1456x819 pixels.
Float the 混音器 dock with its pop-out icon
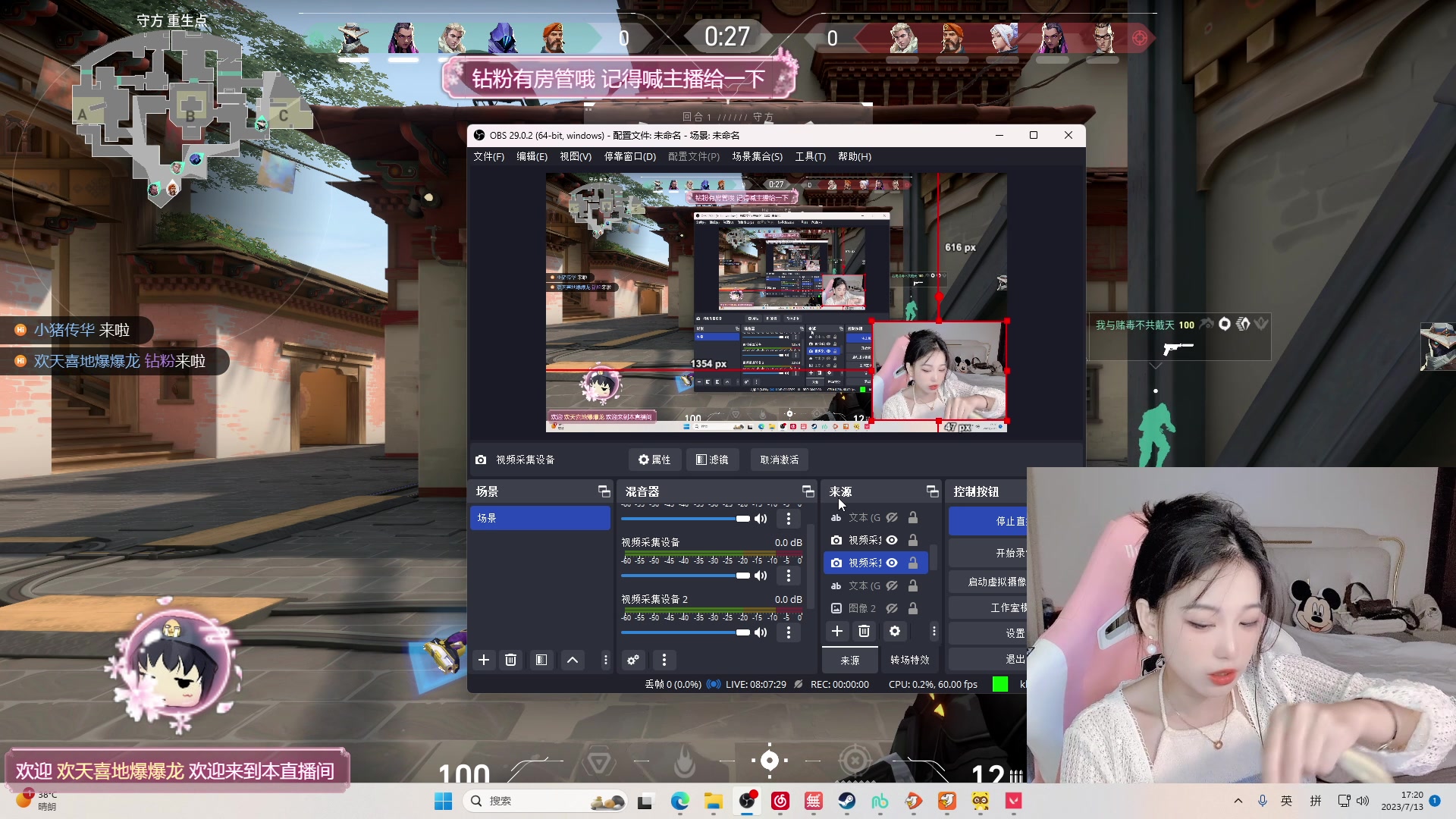point(808,491)
